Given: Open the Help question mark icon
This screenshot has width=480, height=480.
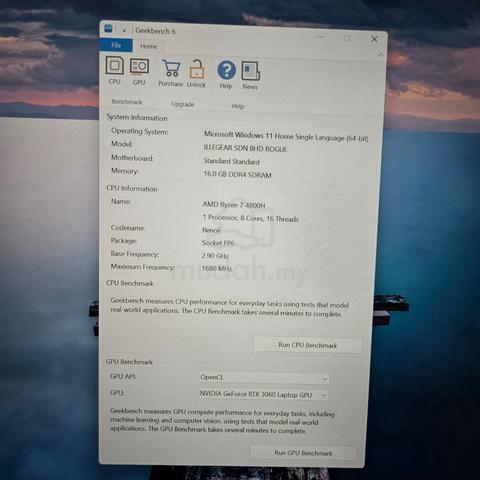Looking at the screenshot, I should tap(226, 75).
